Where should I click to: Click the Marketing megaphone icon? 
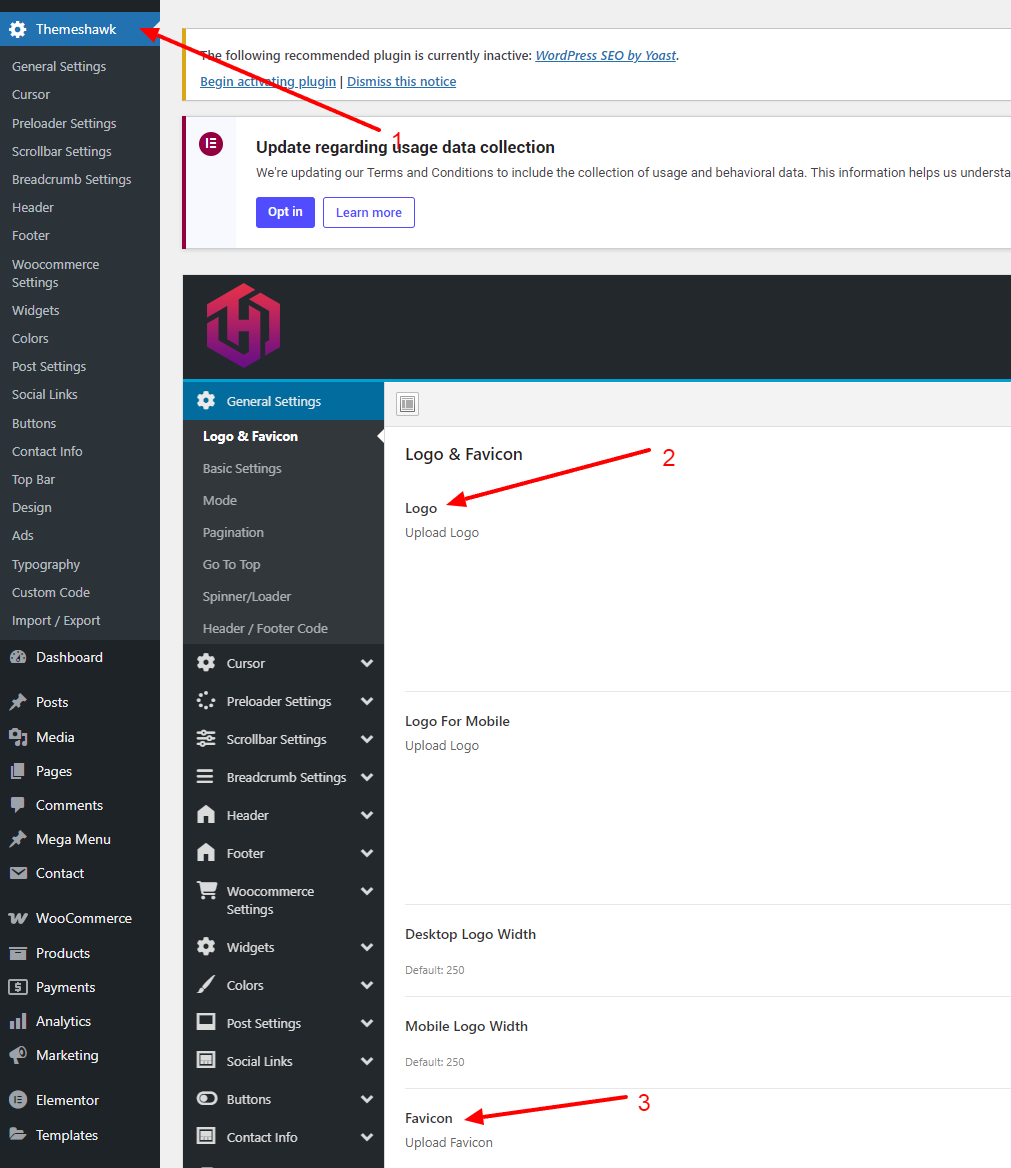[17, 1055]
